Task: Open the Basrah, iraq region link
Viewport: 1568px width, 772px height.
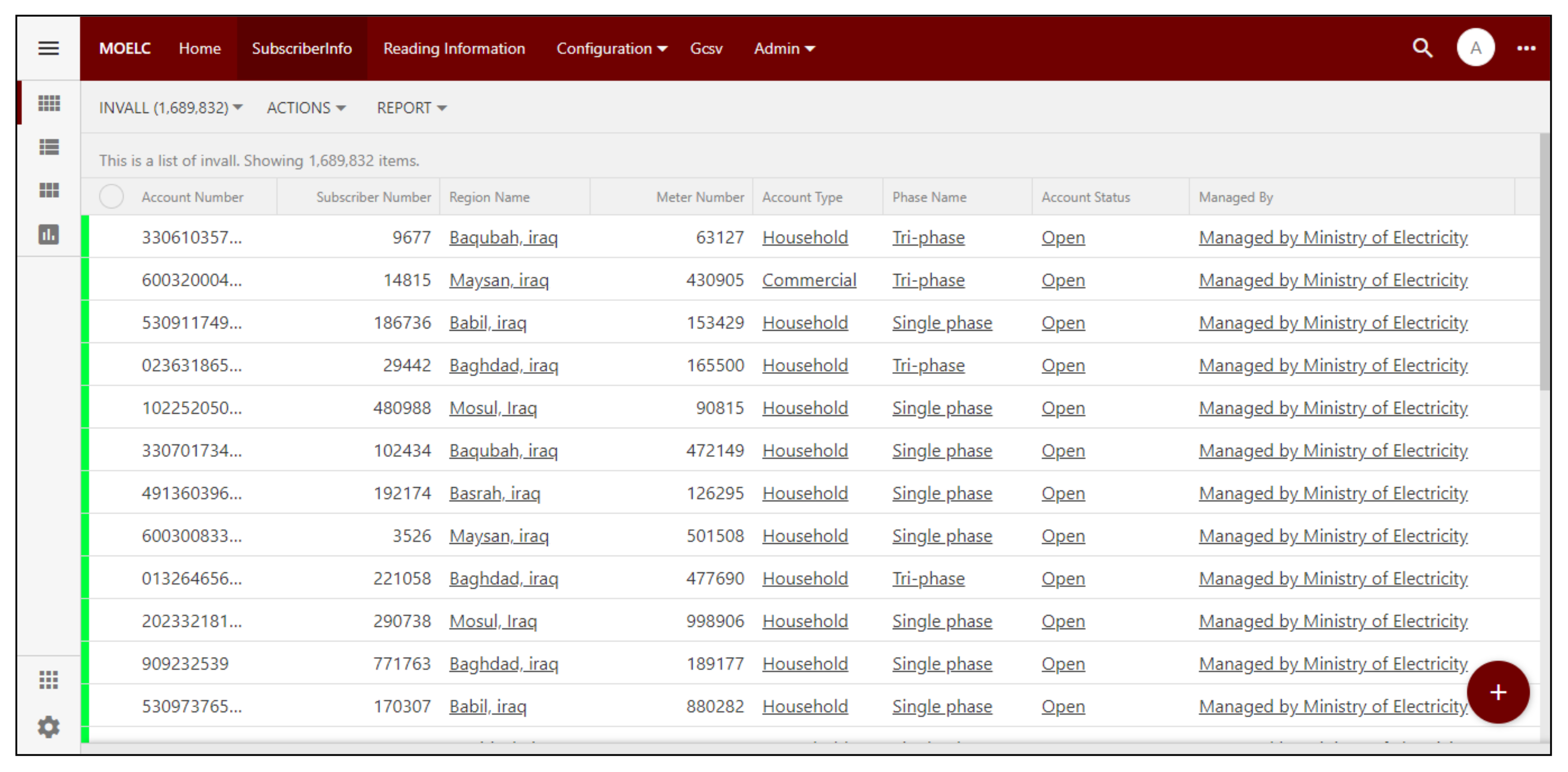Action: tap(494, 493)
